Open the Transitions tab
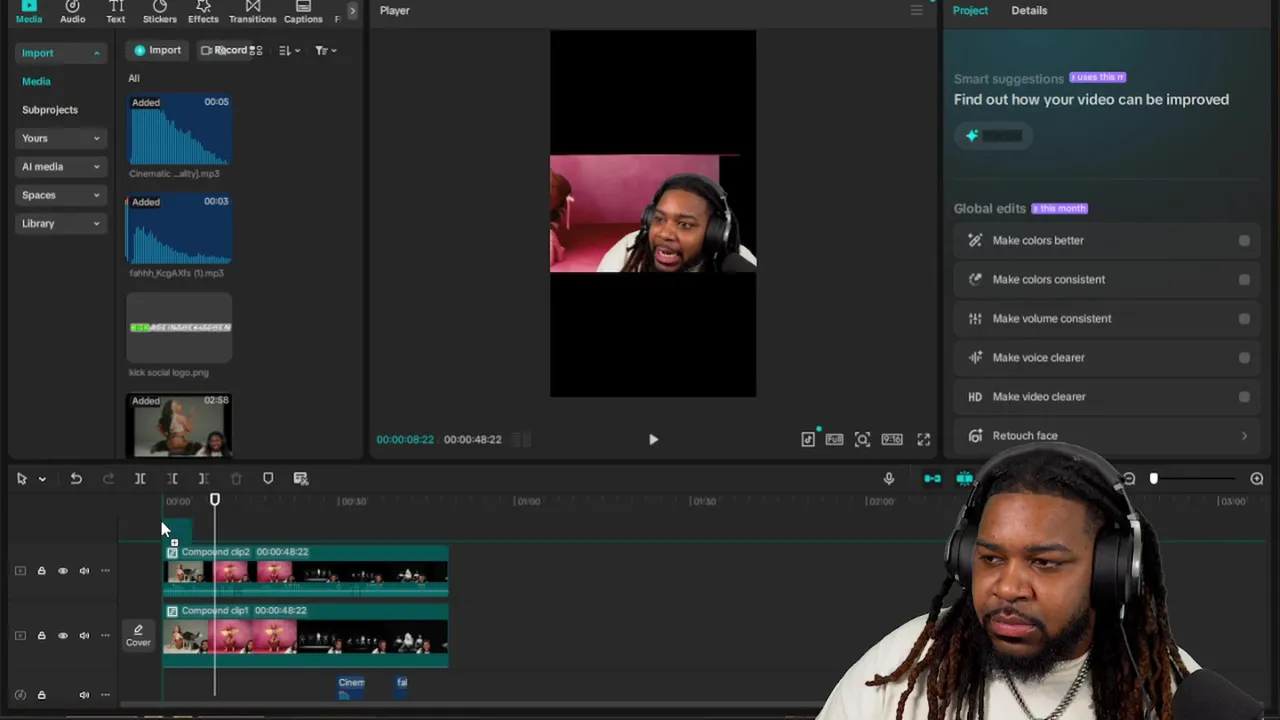The image size is (1280, 720). click(252, 12)
